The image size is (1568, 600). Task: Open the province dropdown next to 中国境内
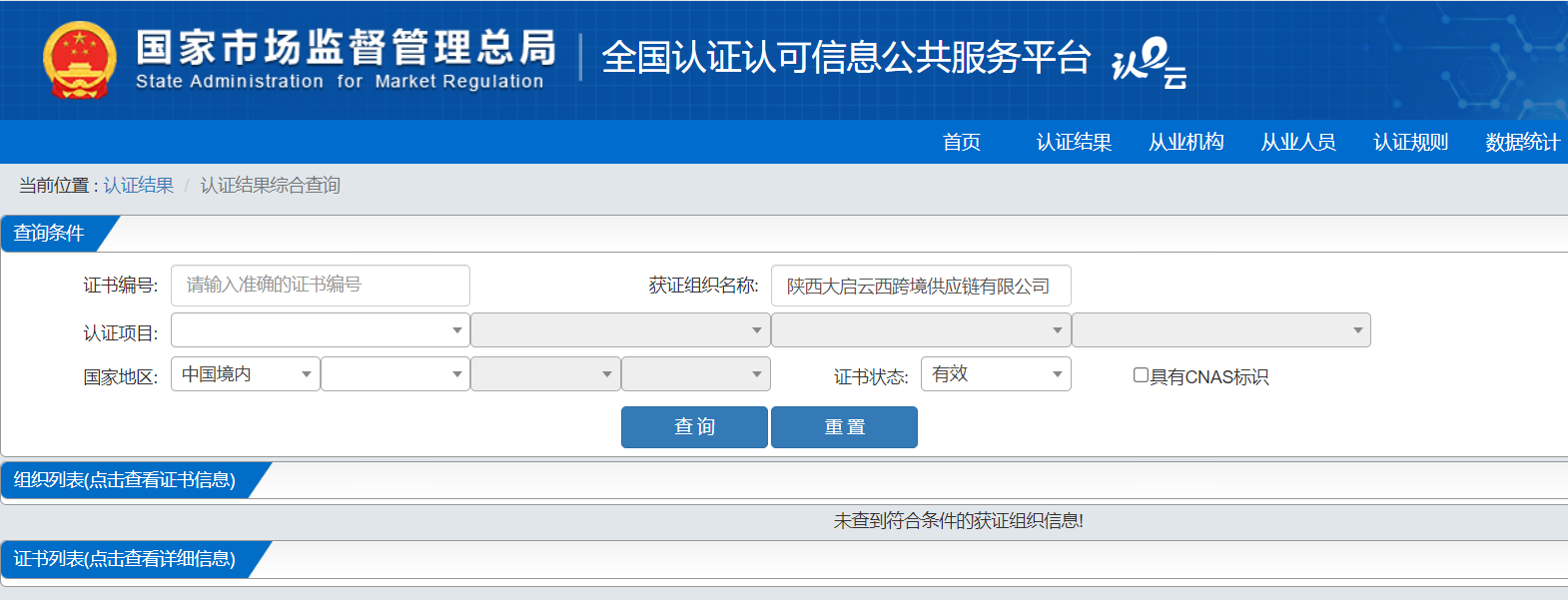395,373
